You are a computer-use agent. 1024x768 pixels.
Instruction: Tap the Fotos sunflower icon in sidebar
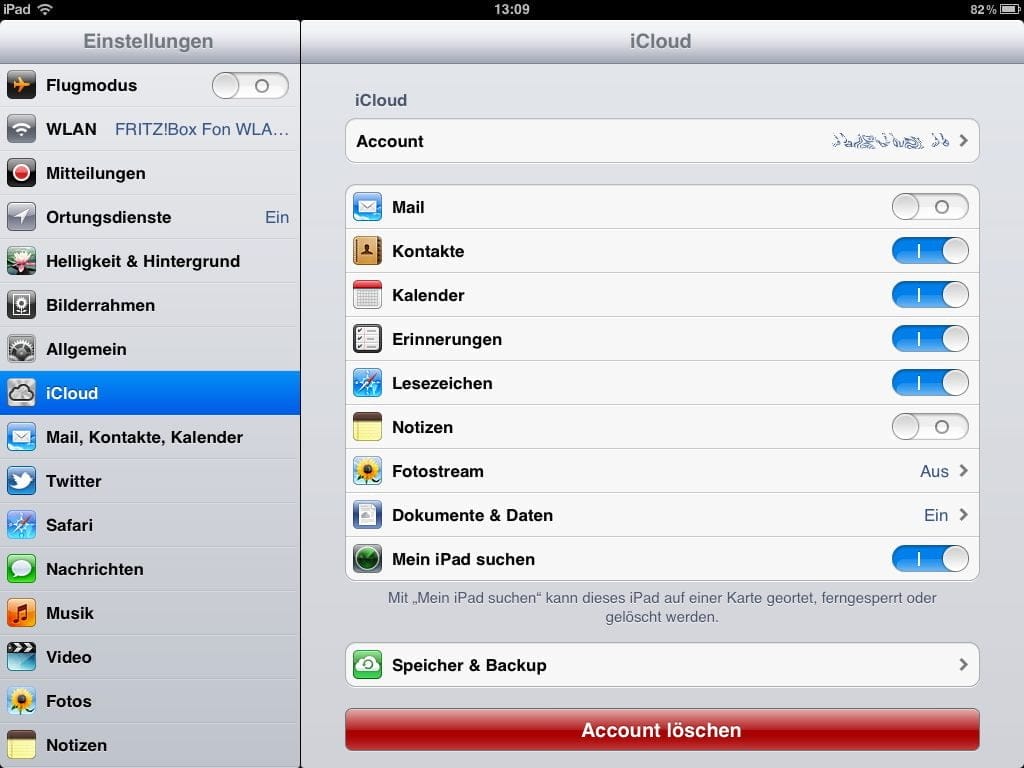click(22, 701)
